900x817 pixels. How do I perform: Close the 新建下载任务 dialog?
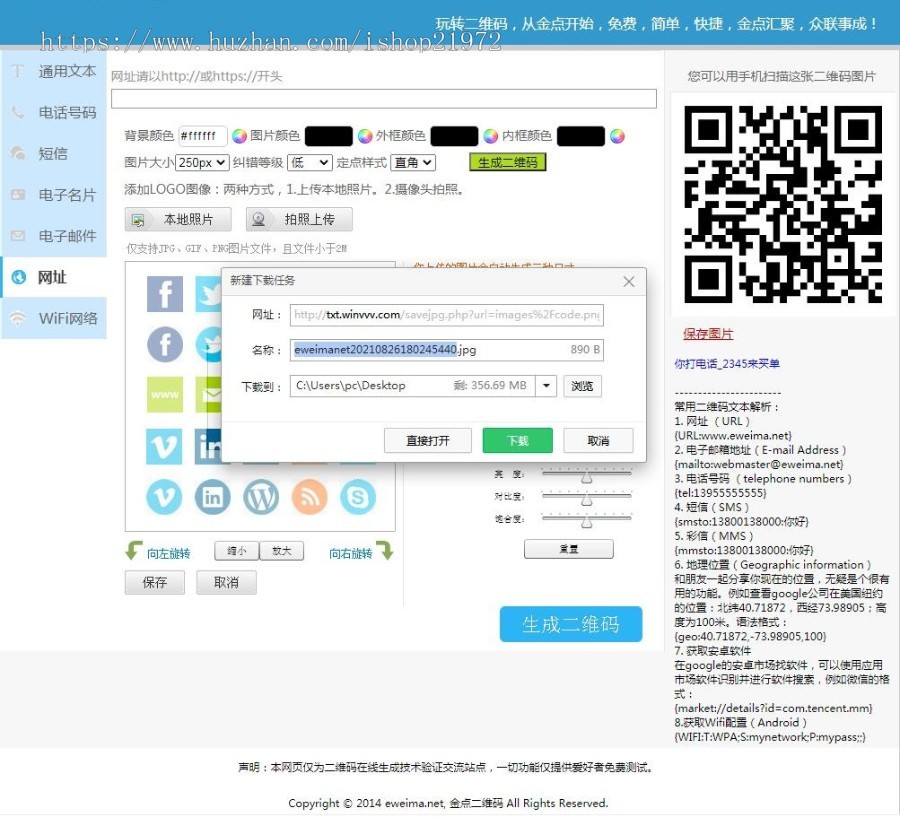click(x=629, y=281)
